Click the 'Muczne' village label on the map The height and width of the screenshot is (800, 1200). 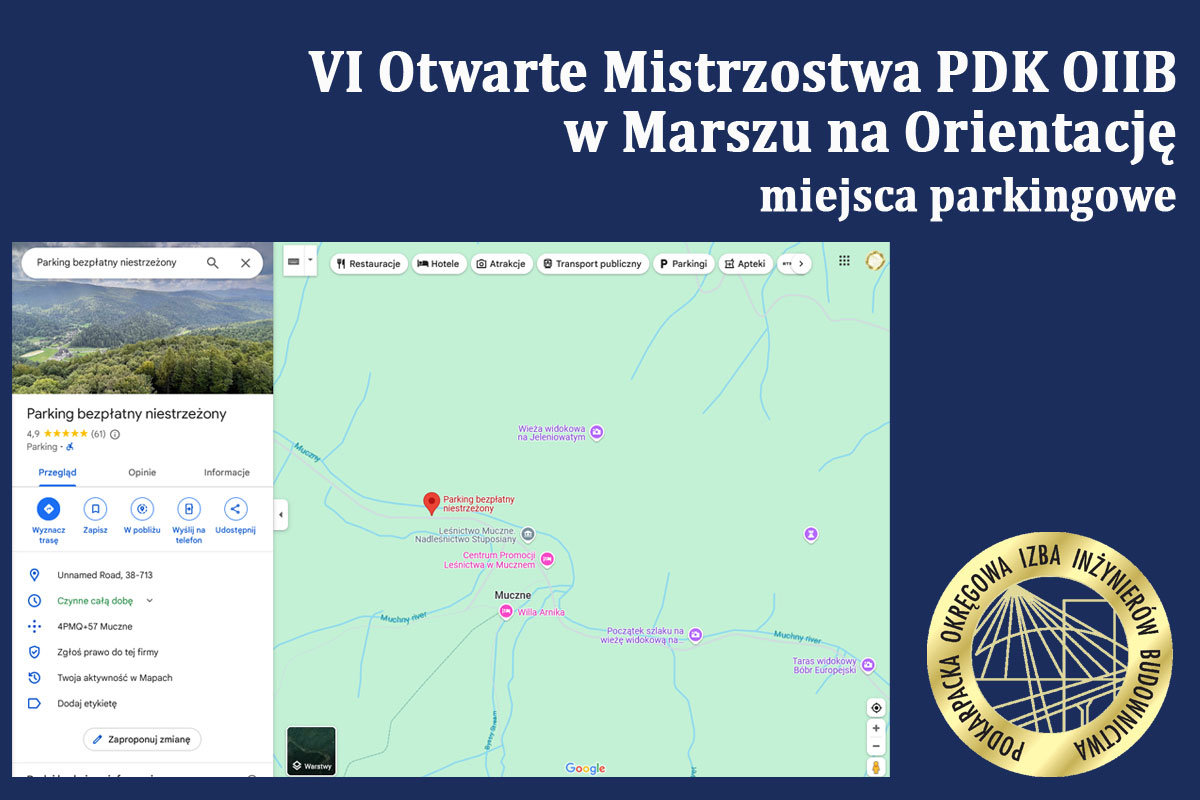(x=513, y=595)
